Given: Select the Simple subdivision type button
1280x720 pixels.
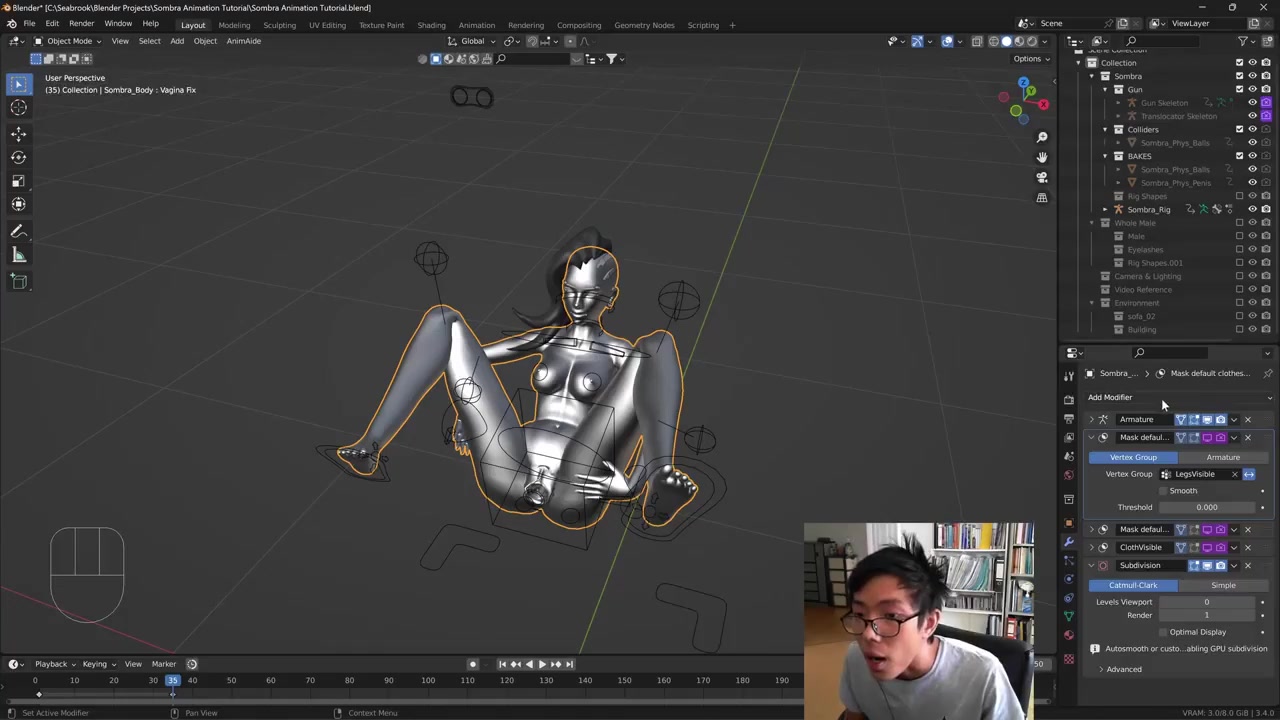Looking at the screenshot, I should pos(1222,585).
